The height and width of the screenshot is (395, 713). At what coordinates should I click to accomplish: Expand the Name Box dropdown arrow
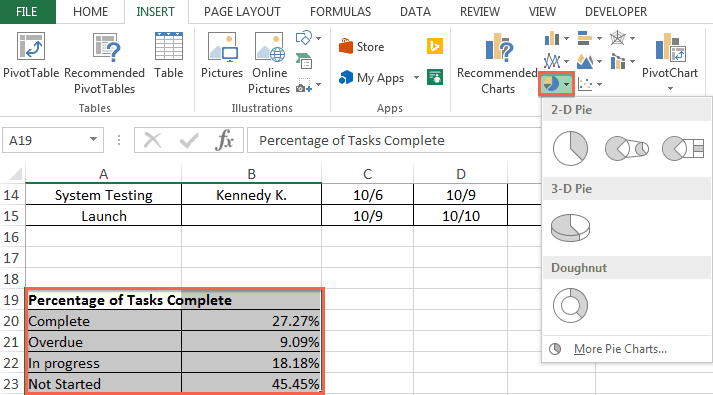(93, 140)
